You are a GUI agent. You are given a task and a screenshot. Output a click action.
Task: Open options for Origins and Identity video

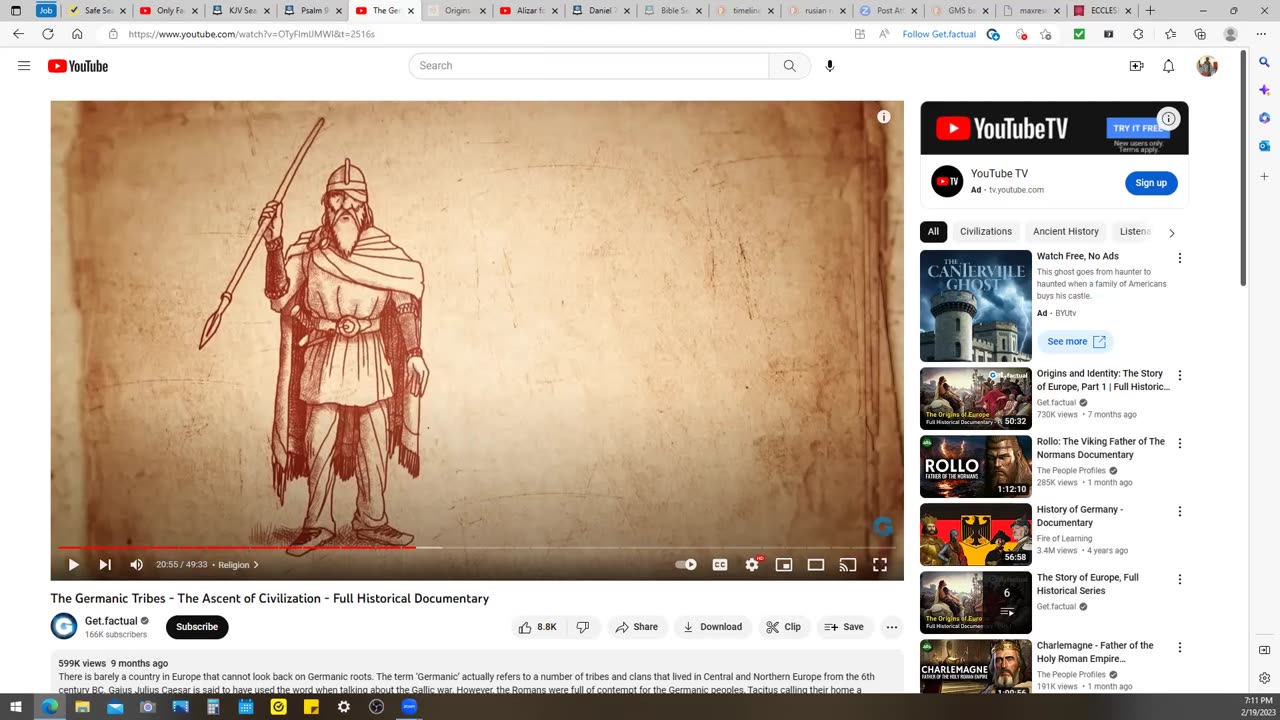pyautogui.click(x=1180, y=376)
